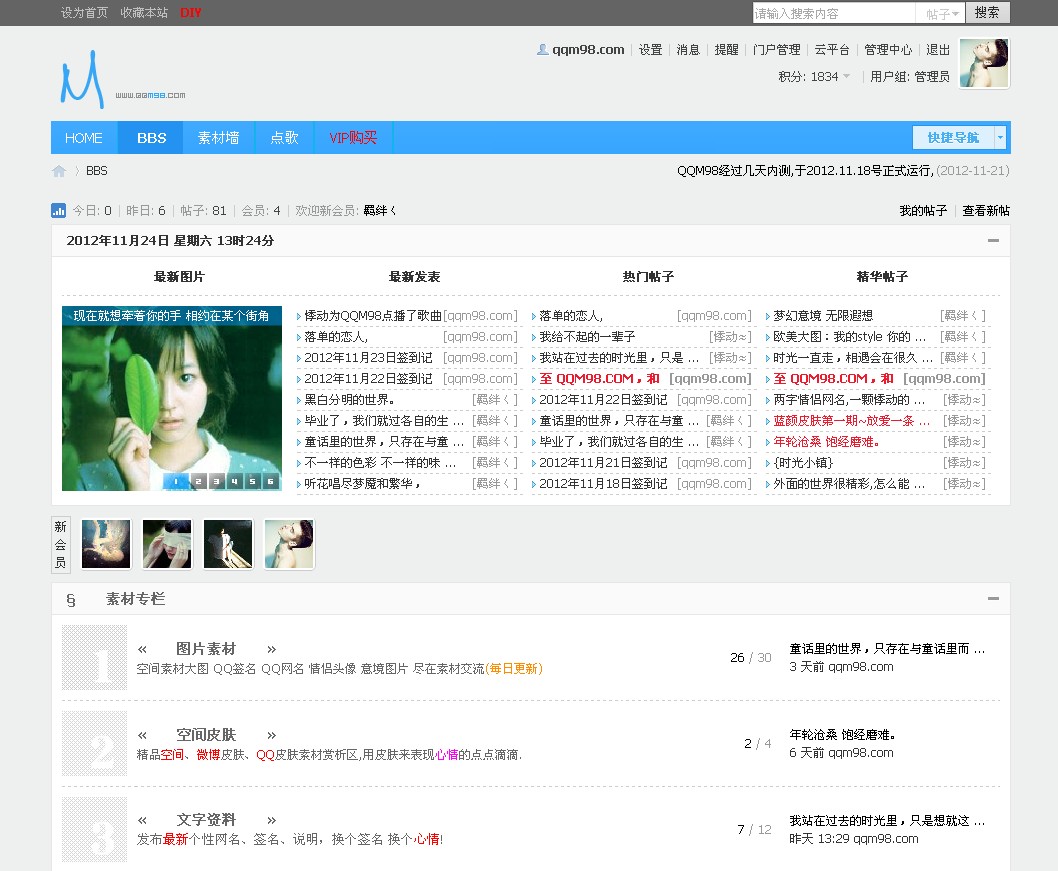The height and width of the screenshot is (871, 1058).
Task: Open 提醒 in the user menu
Action: point(726,49)
